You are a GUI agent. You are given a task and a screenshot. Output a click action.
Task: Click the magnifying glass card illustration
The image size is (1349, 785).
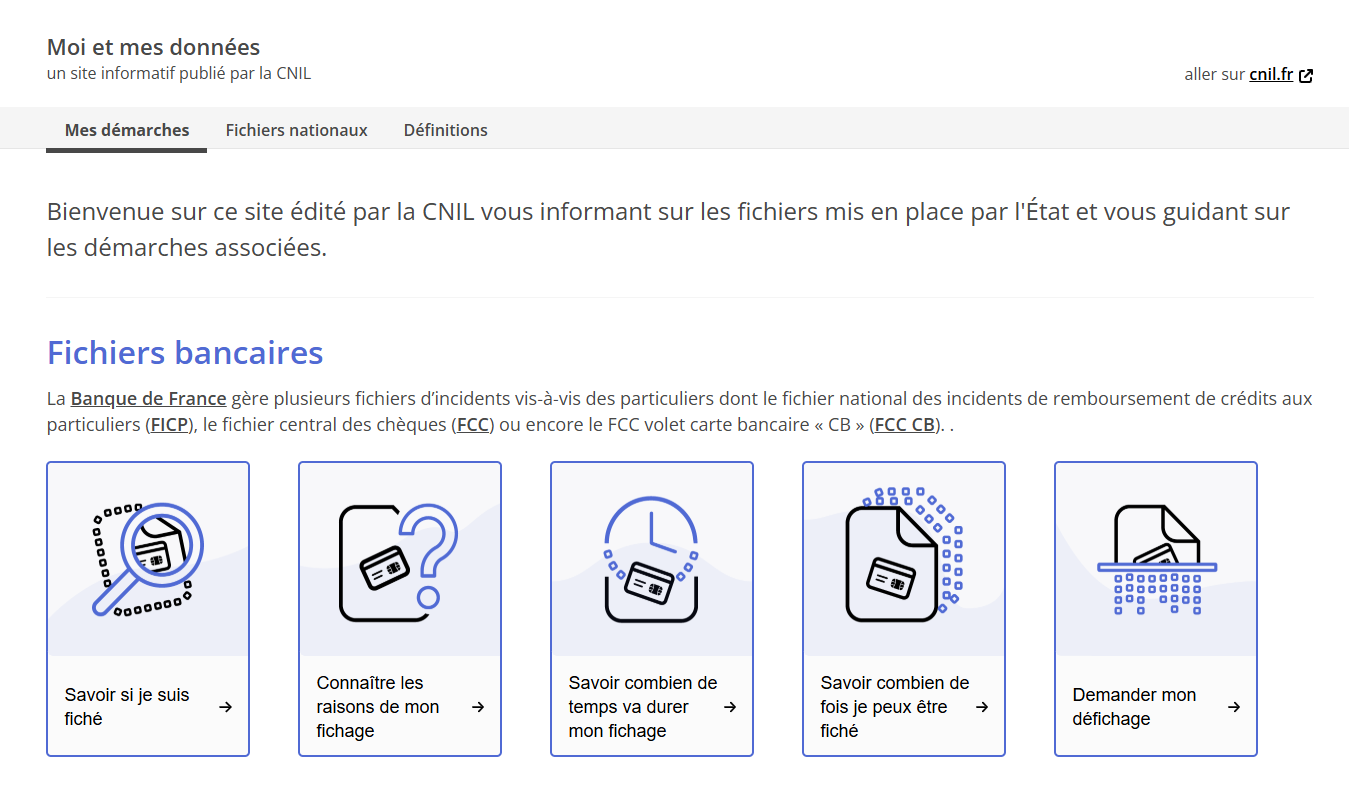click(x=146, y=559)
